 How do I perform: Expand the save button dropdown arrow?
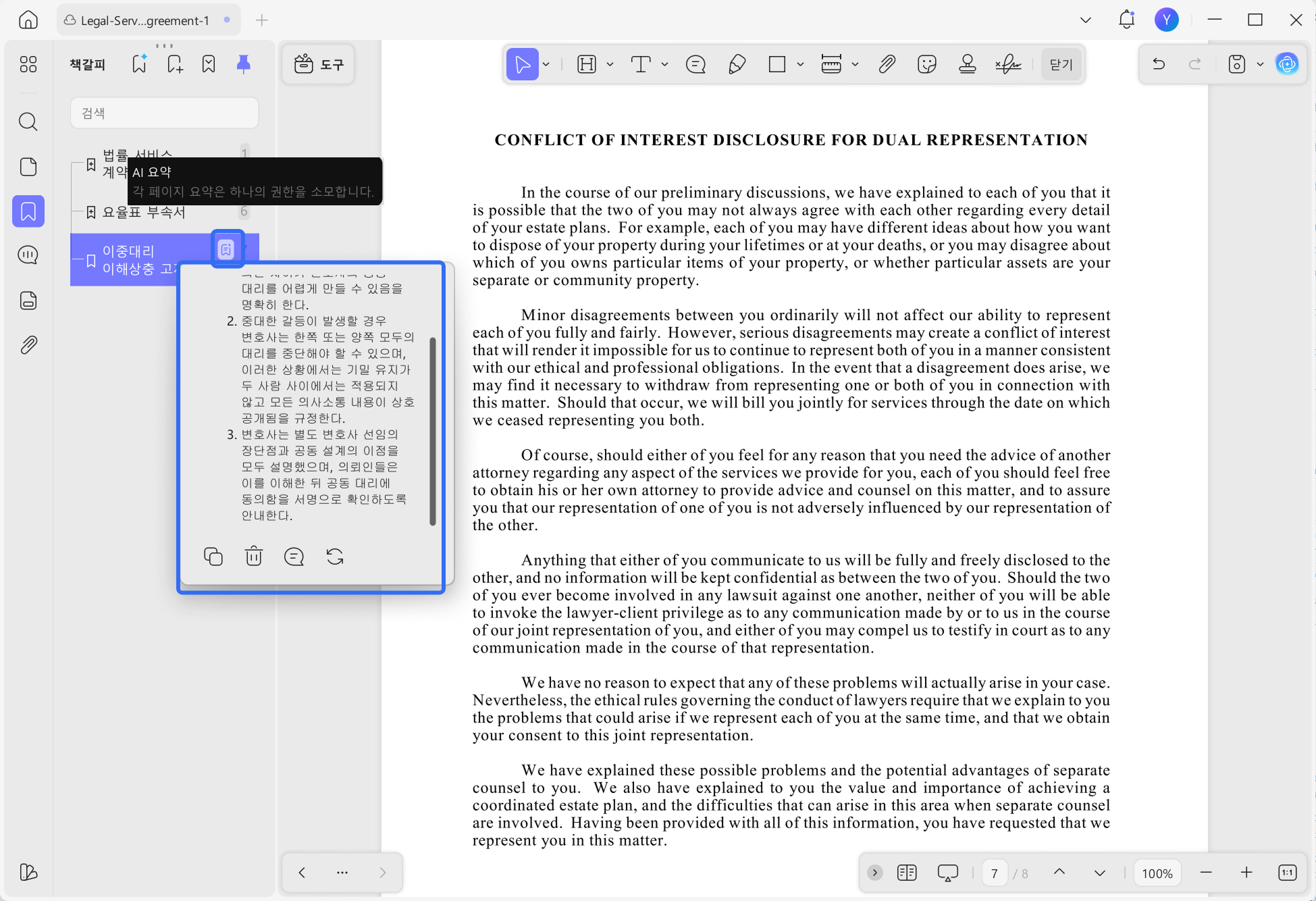click(1260, 63)
